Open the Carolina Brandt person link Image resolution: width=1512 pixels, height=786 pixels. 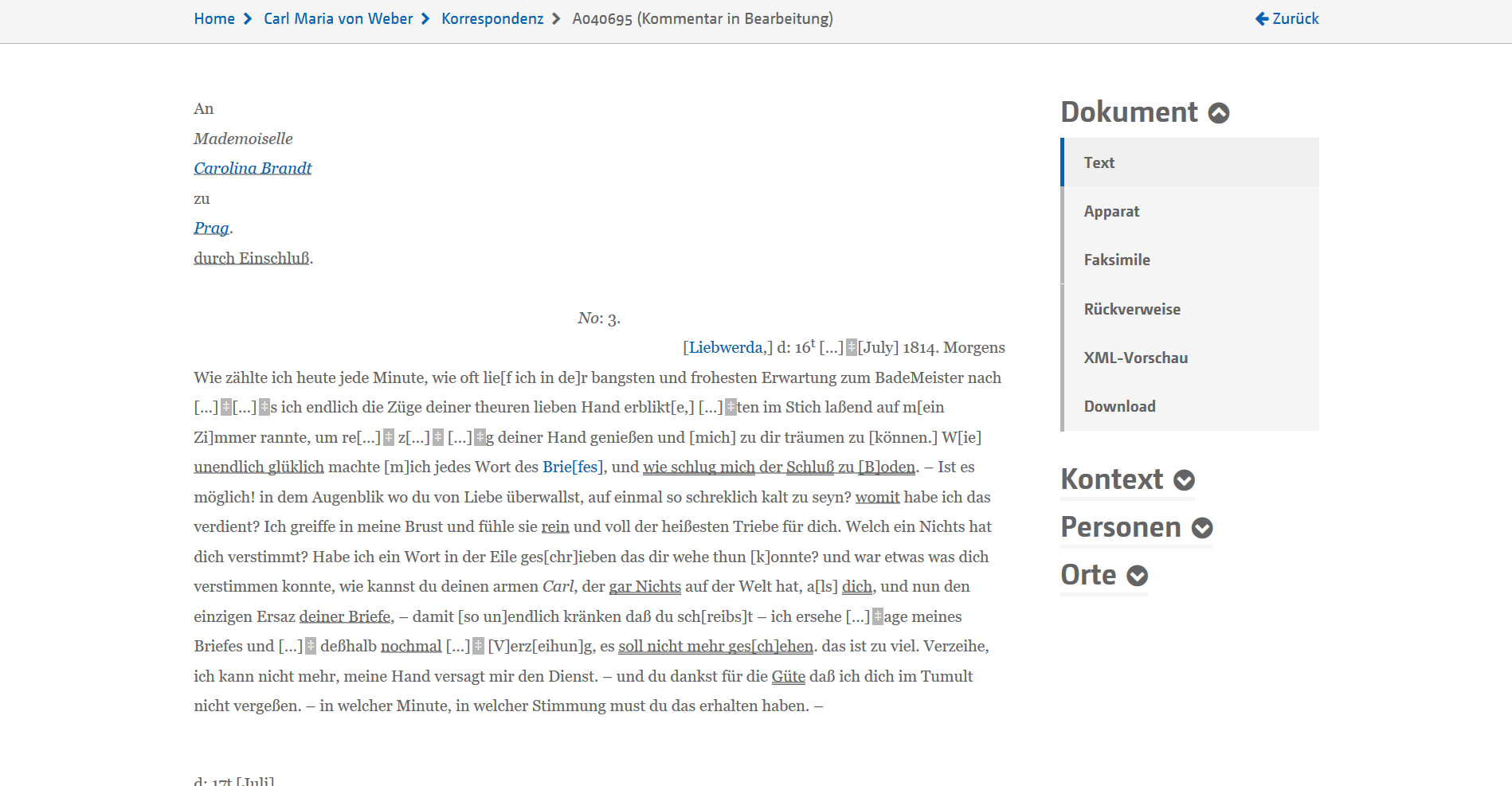[x=253, y=168]
